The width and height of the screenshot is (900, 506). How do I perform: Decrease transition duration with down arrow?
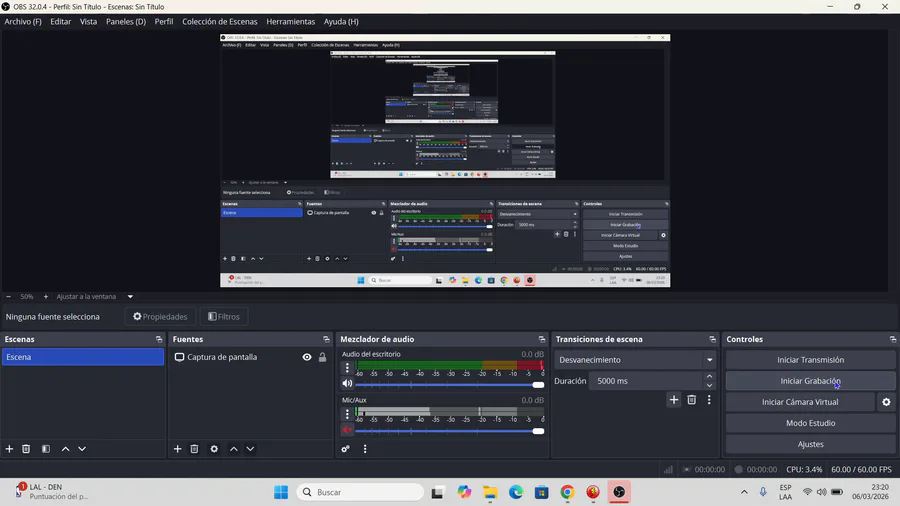pyautogui.click(x=709, y=386)
